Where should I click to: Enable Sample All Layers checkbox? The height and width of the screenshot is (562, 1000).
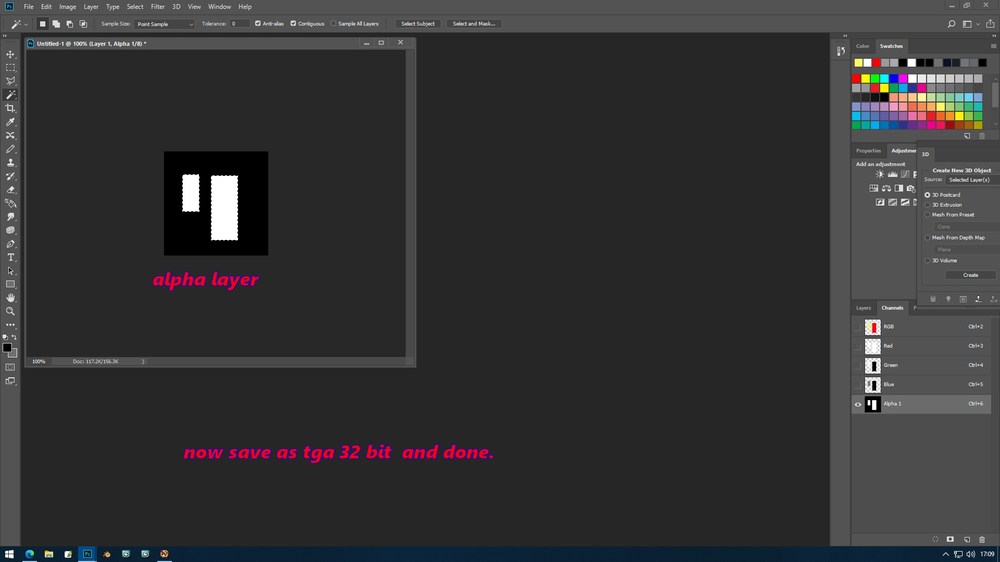coord(333,24)
